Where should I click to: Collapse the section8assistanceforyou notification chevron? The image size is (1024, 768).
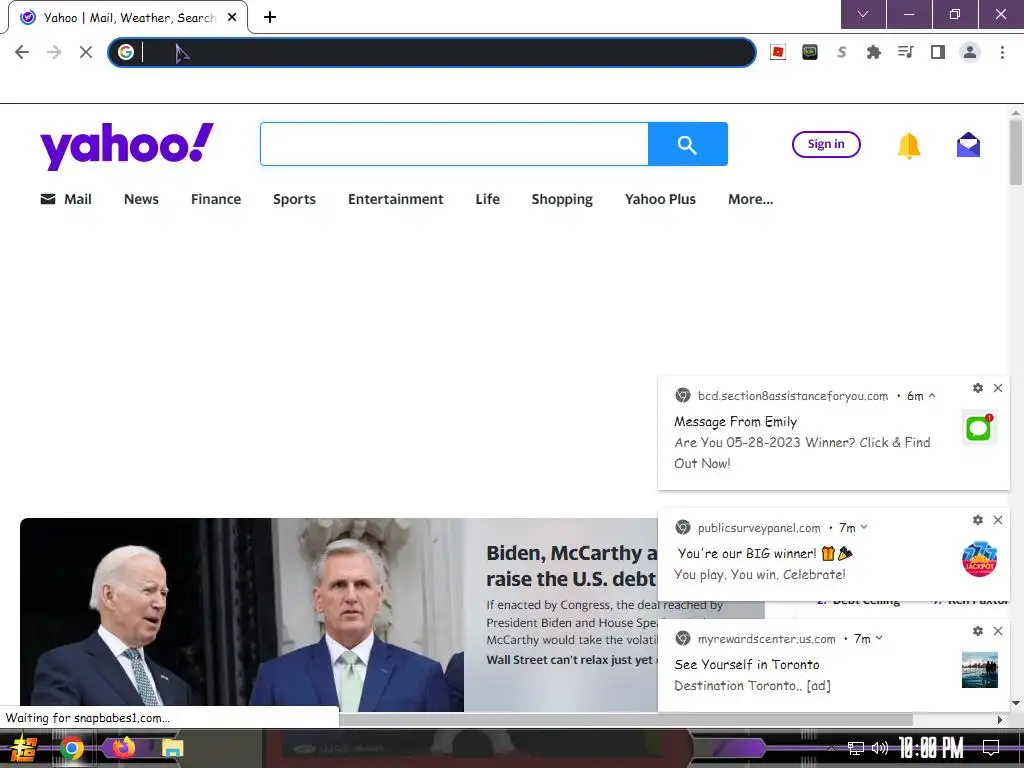click(x=932, y=396)
